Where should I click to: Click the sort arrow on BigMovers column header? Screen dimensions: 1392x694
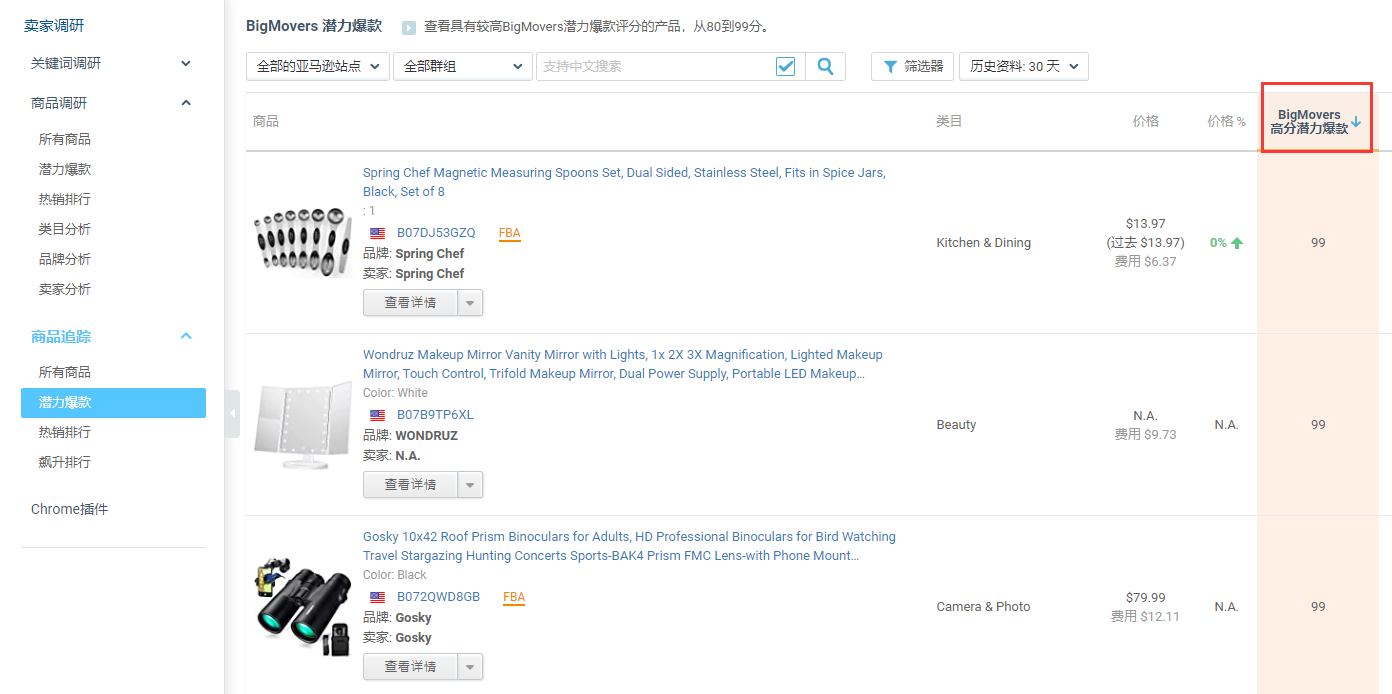coord(1356,122)
